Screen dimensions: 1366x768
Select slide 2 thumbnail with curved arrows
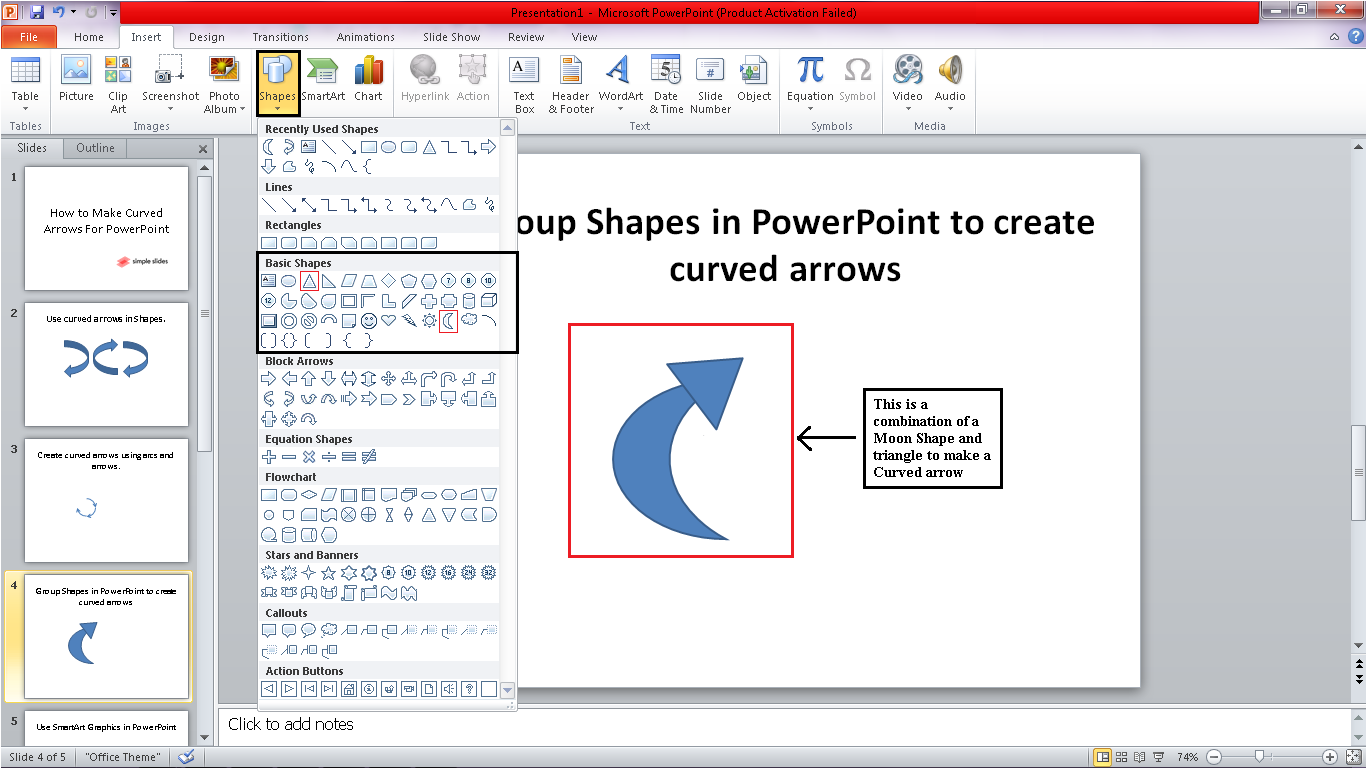[x=106, y=366]
